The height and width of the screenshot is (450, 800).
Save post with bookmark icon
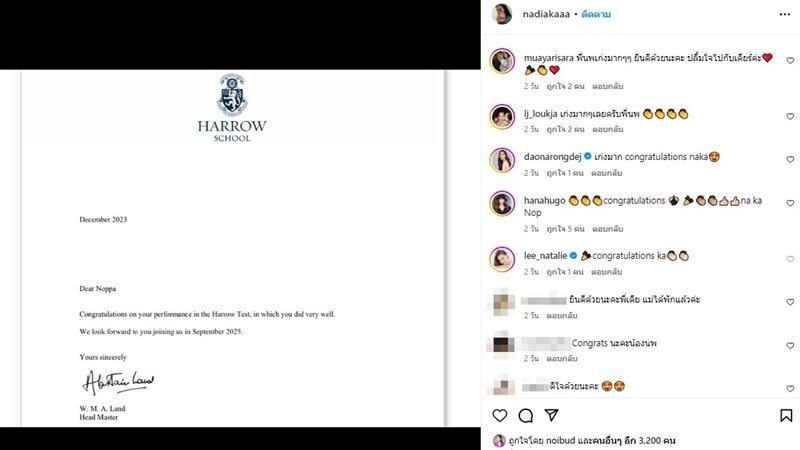tap(786, 415)
